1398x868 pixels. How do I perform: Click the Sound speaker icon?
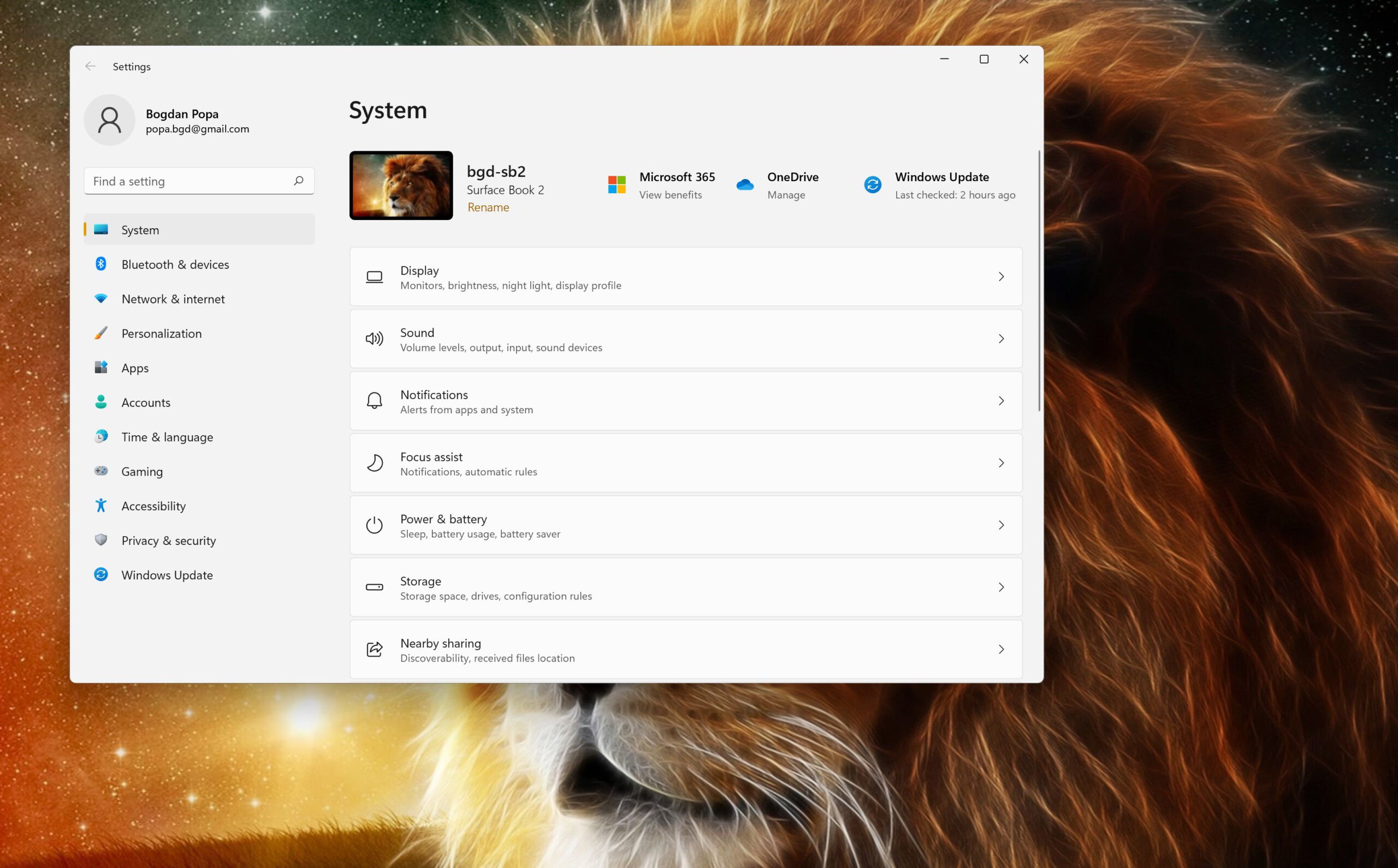[374, 338]
